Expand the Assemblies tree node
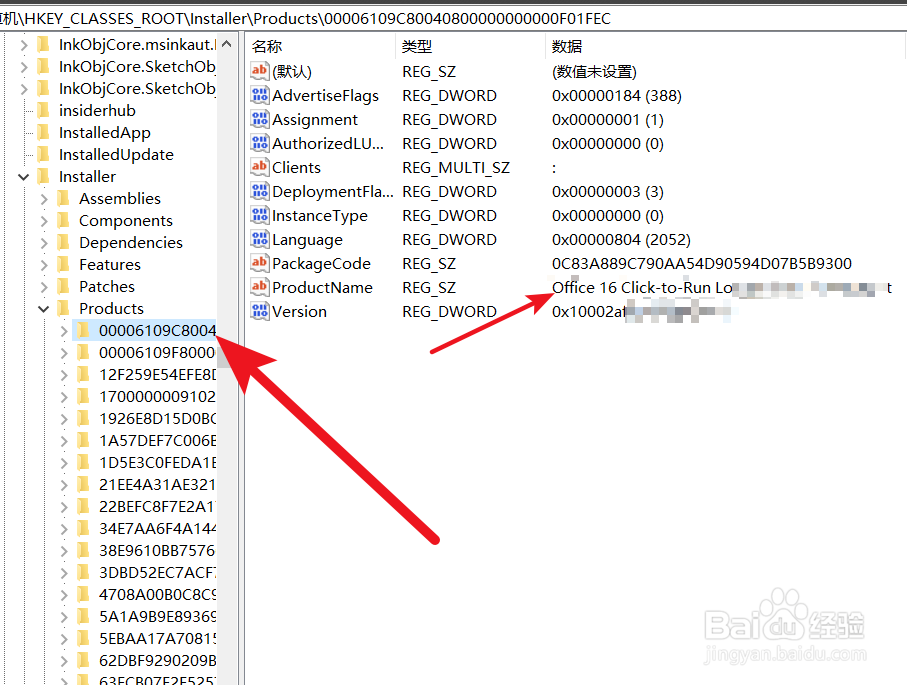The height and width of the screenshot is (685, 907). 44,198
